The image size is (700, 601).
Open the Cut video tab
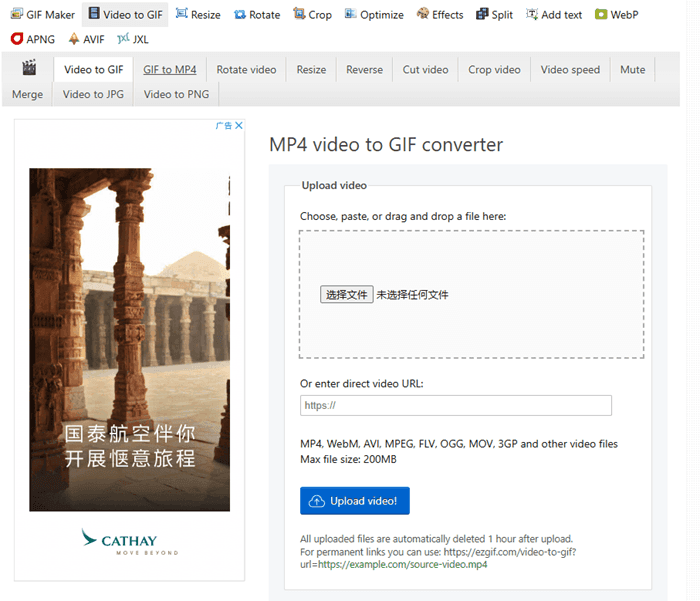point(425,70)
